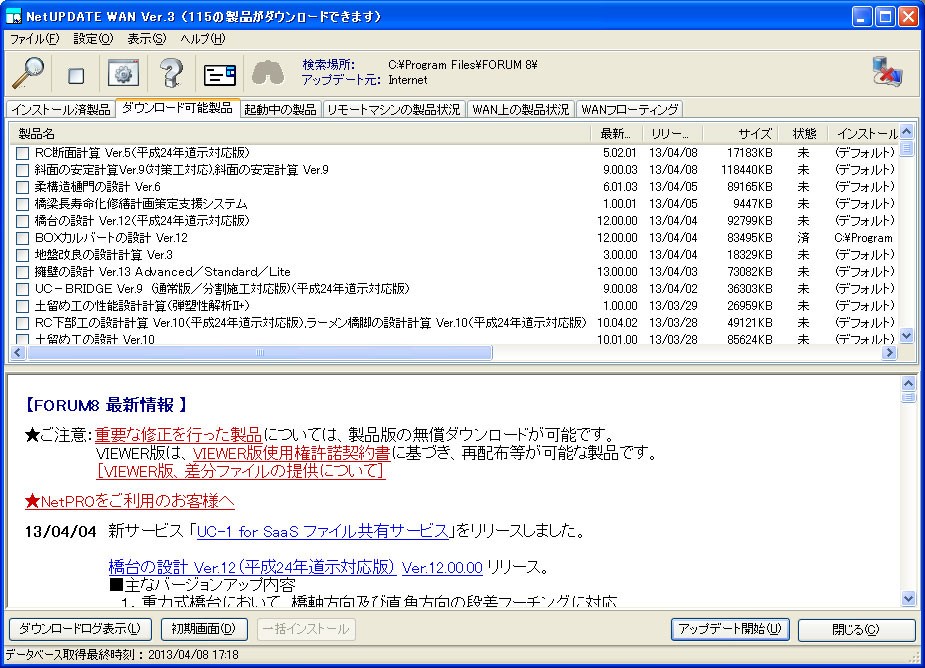The height and width of the screenshot is (668, 925).
Task: Click the network disconnected computer icon
Action: coord(888,71)
